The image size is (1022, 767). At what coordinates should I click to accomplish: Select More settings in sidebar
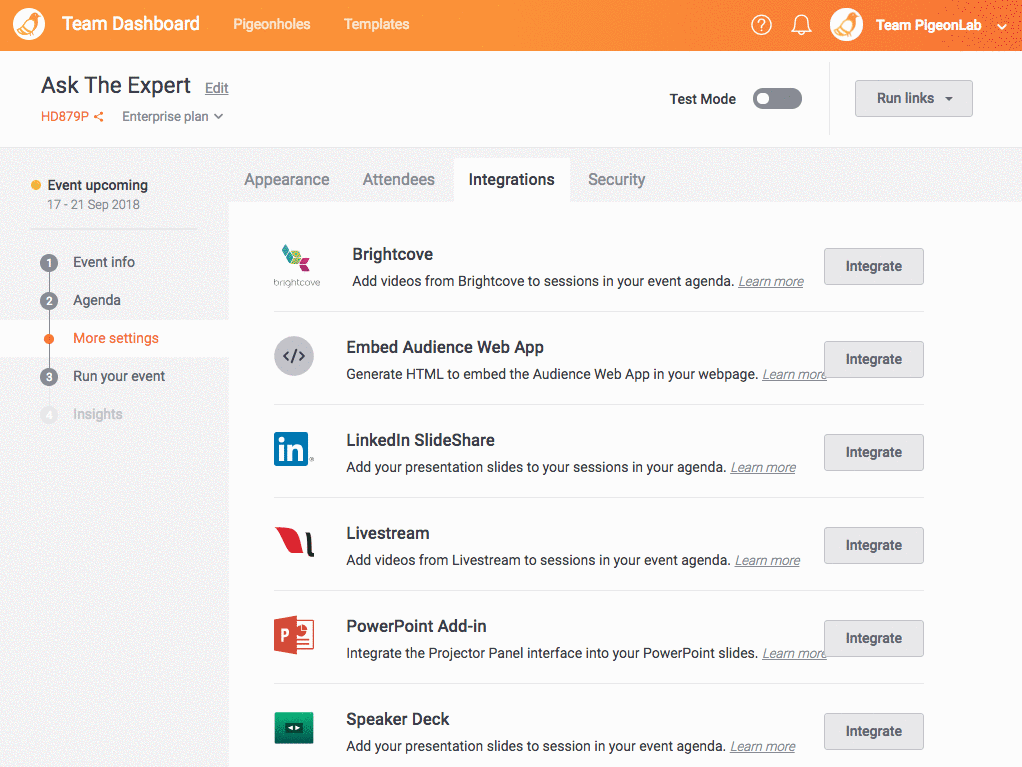(x=116, y=338)
